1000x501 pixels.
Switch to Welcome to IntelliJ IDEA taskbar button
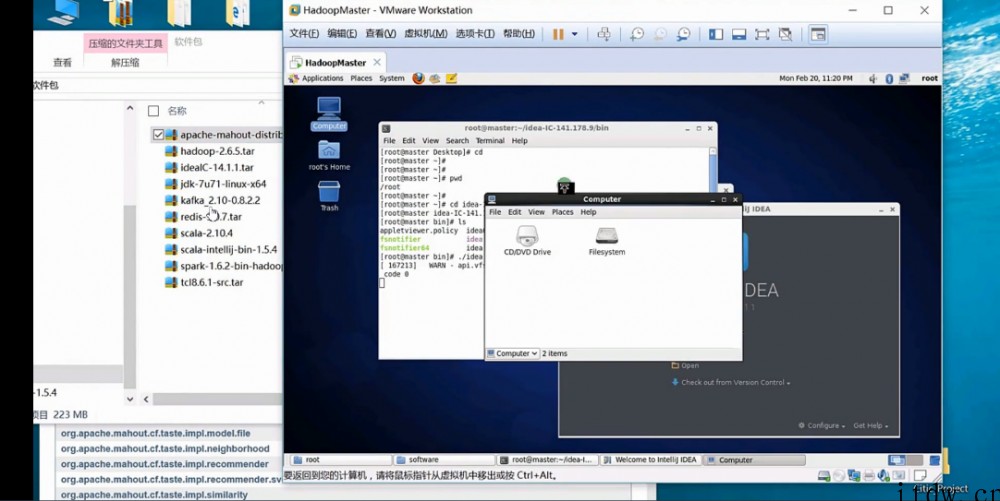point(651,460)
